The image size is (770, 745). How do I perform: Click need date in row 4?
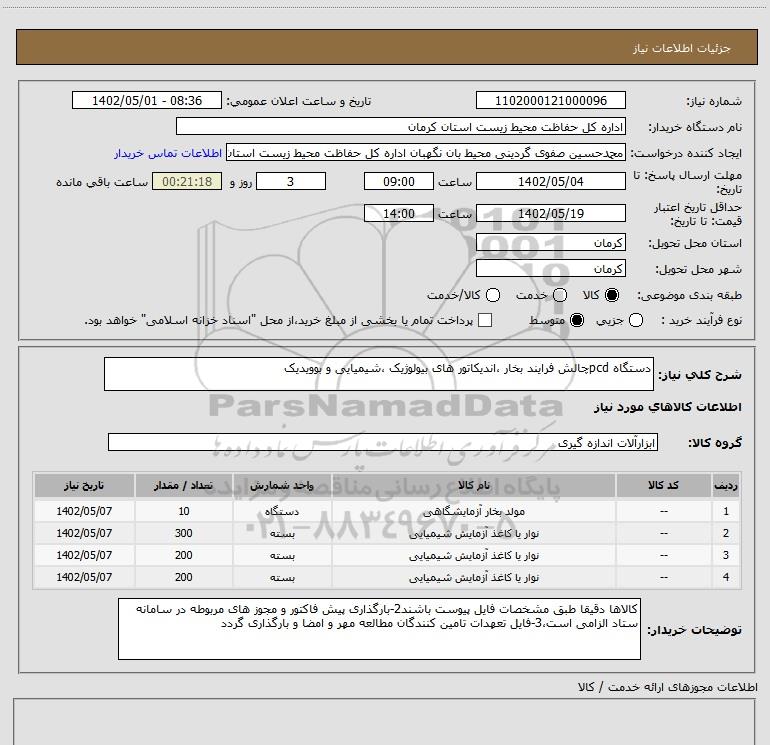click(84, 578)
